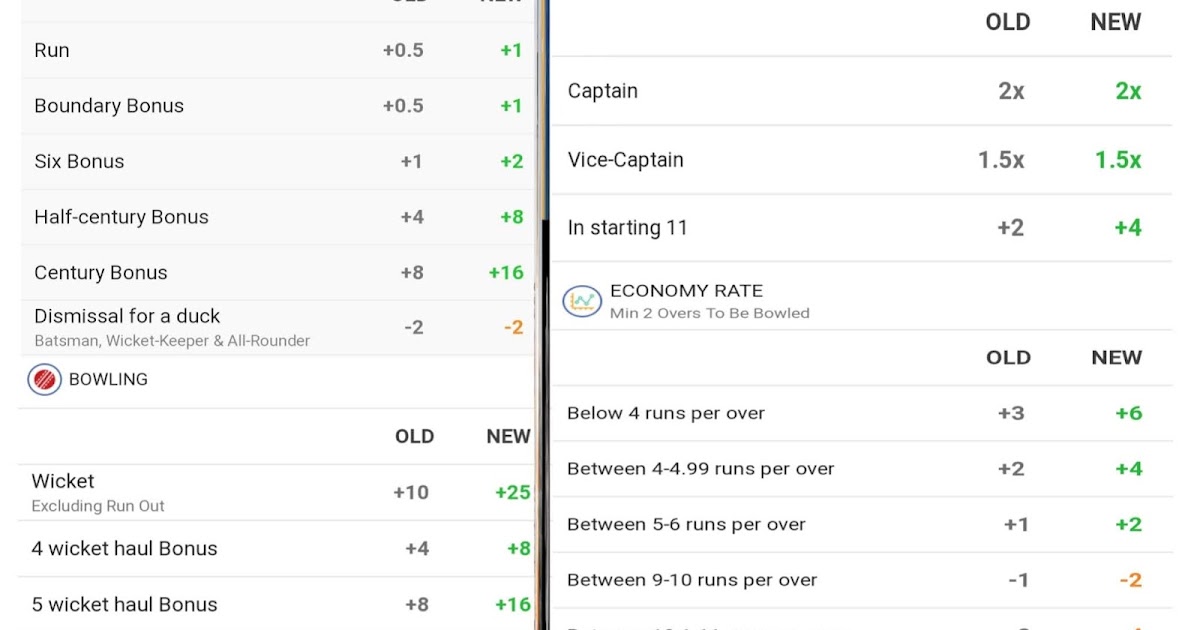The width and height of the screenshot is (1200, 630).
Task: Click the ECONOMY RATE chart icon
Action: point(582,301)
